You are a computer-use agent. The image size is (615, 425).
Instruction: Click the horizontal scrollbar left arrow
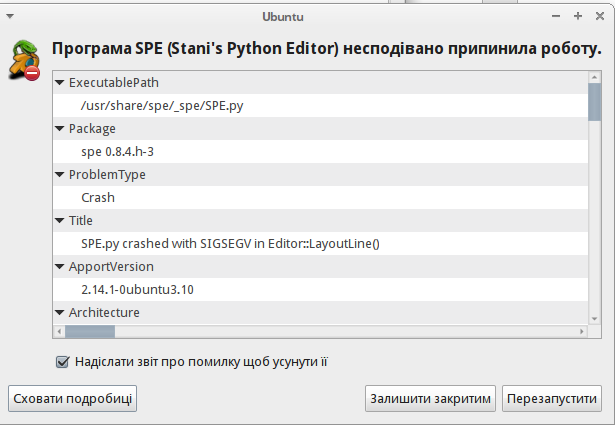coord(59,332)
